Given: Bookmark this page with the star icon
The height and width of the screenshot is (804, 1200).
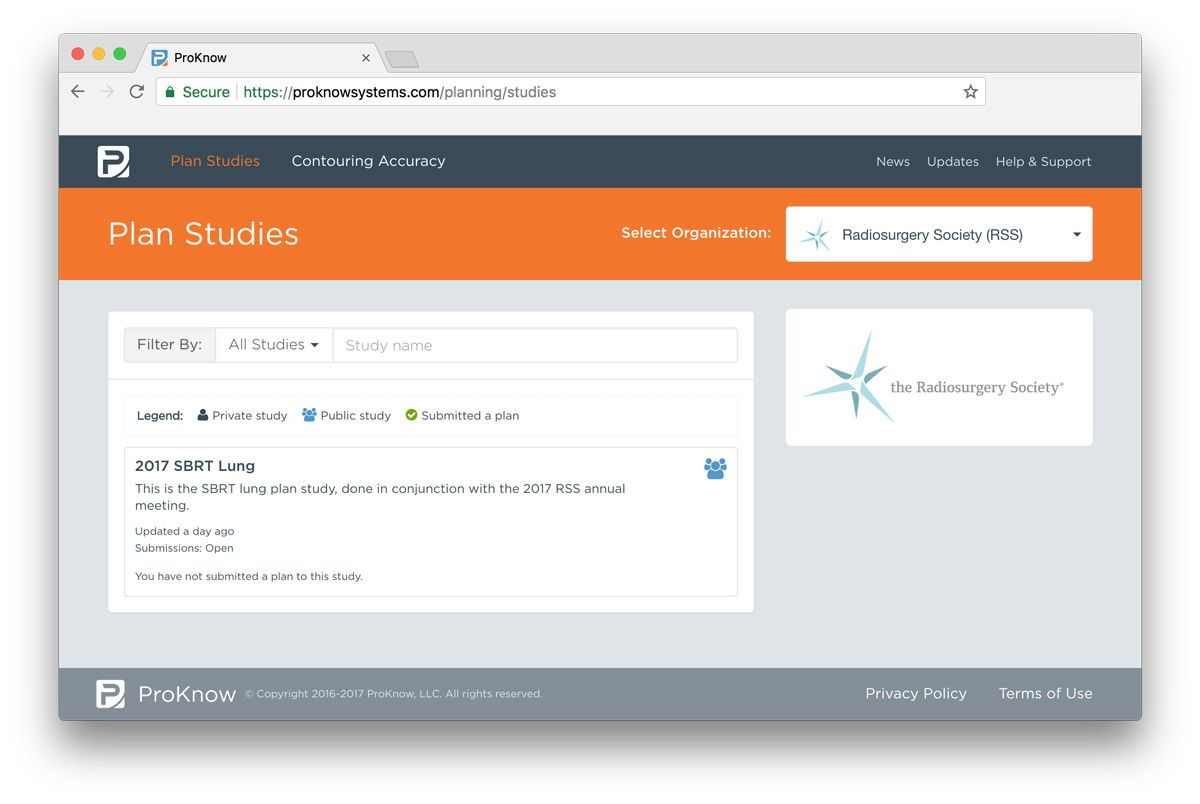Looking at the screenshot, I should pos(970,92).
